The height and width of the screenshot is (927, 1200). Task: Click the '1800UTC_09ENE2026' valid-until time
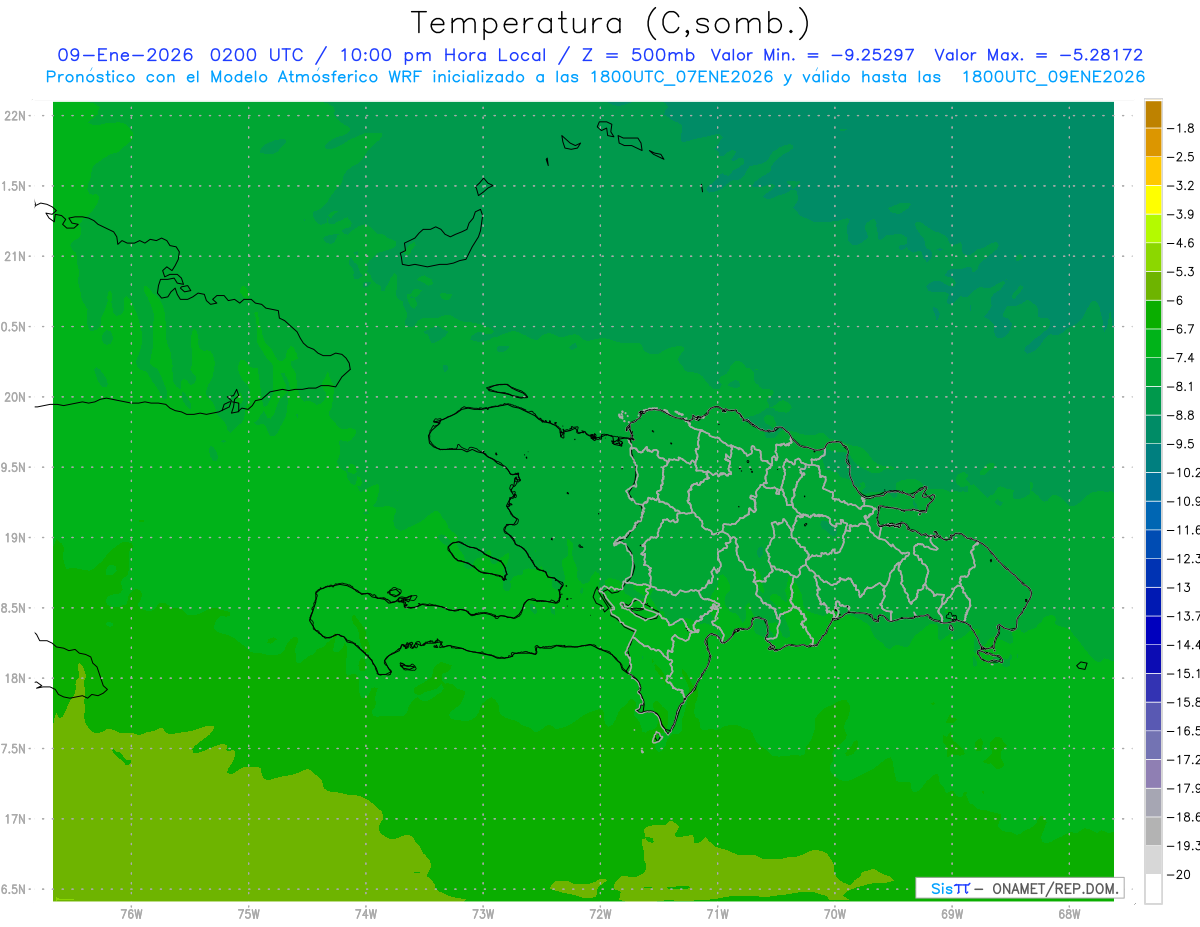(1053, 77)
